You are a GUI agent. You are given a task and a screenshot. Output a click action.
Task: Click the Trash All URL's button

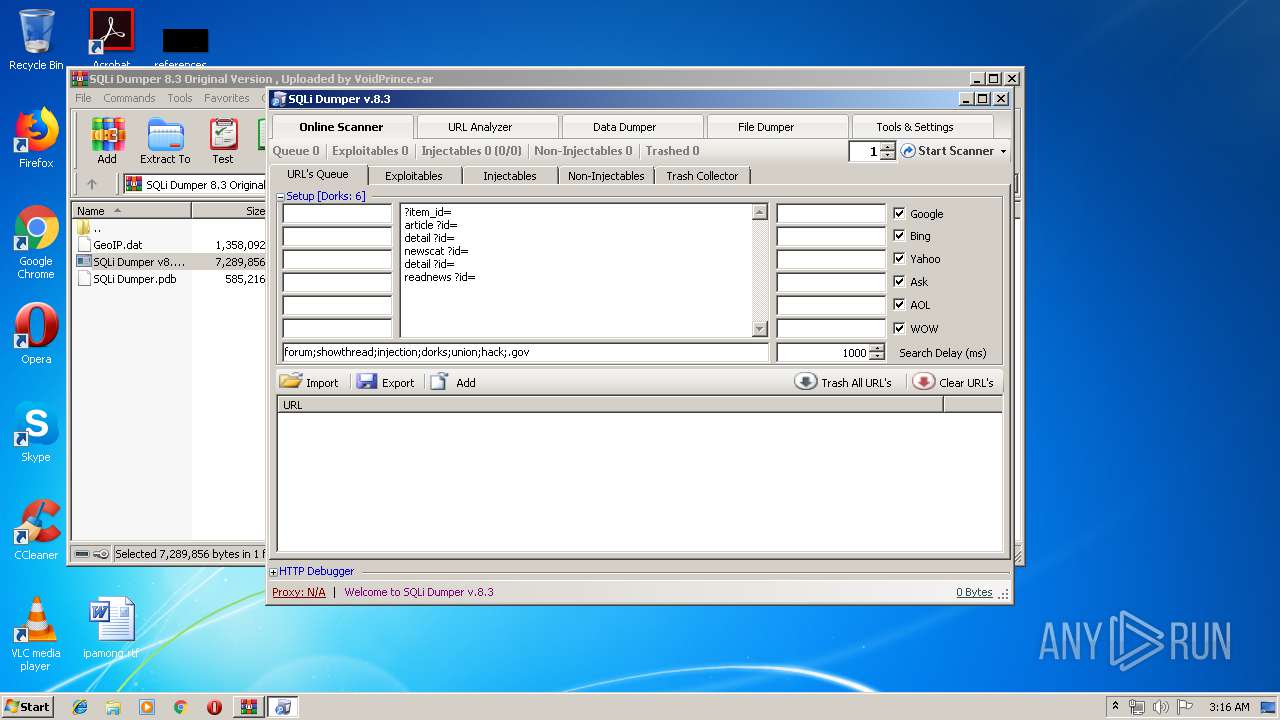(843, 382)
